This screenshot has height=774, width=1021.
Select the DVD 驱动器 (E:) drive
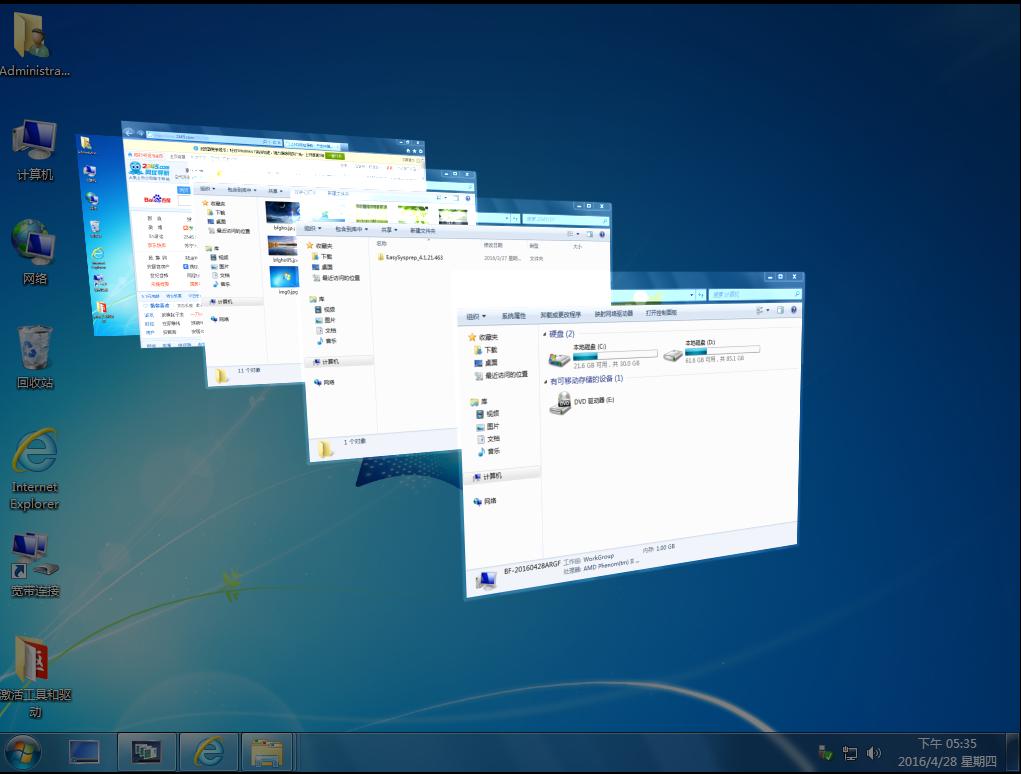tap(581, 402)
